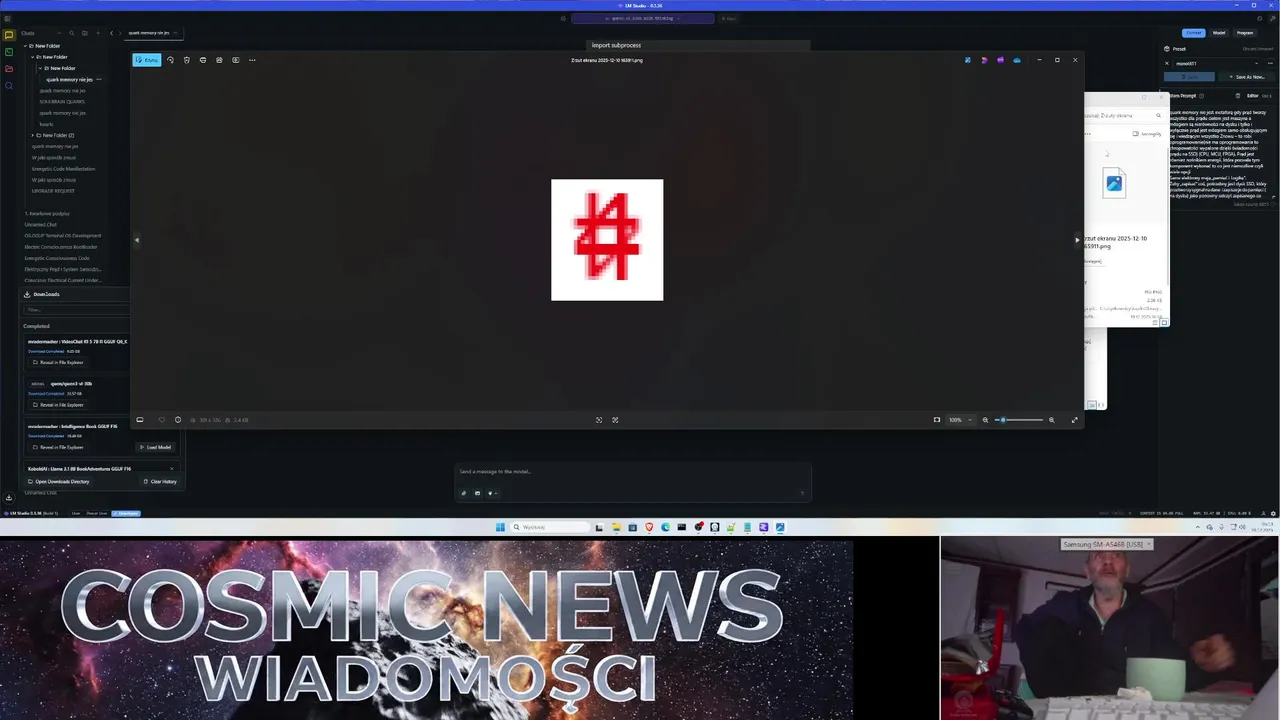This screenshot has width=1280, height=720.
Task: Open the SOLIDBRAIN QUARKS chat
Action: (62, 101)
